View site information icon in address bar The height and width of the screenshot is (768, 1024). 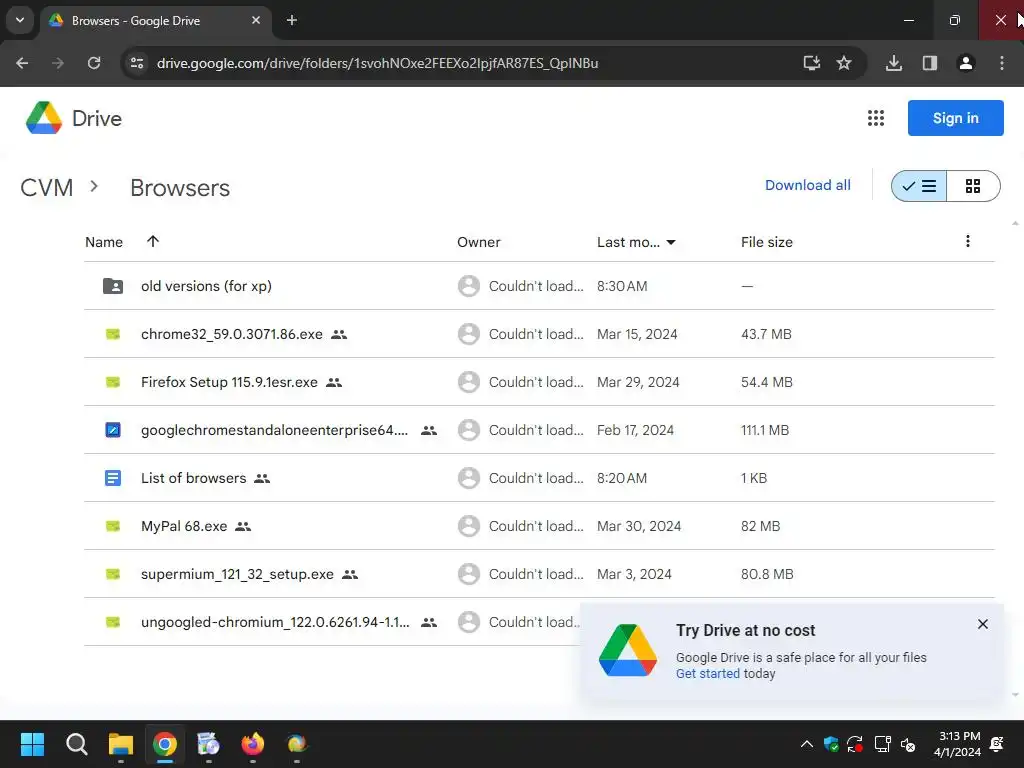pyautogui.click(x=137, y=63)
